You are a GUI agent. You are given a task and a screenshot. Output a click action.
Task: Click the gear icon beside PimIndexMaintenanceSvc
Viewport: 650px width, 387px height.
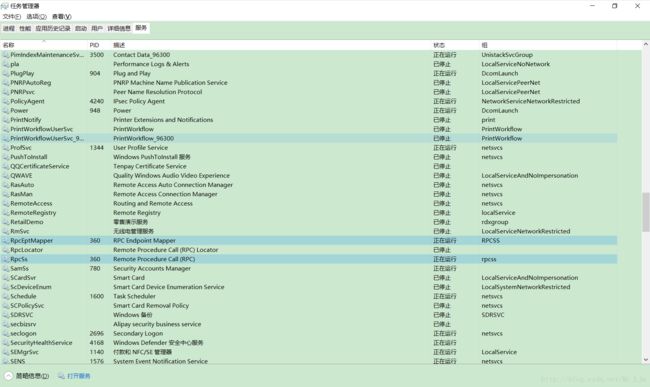click(5, 55)
